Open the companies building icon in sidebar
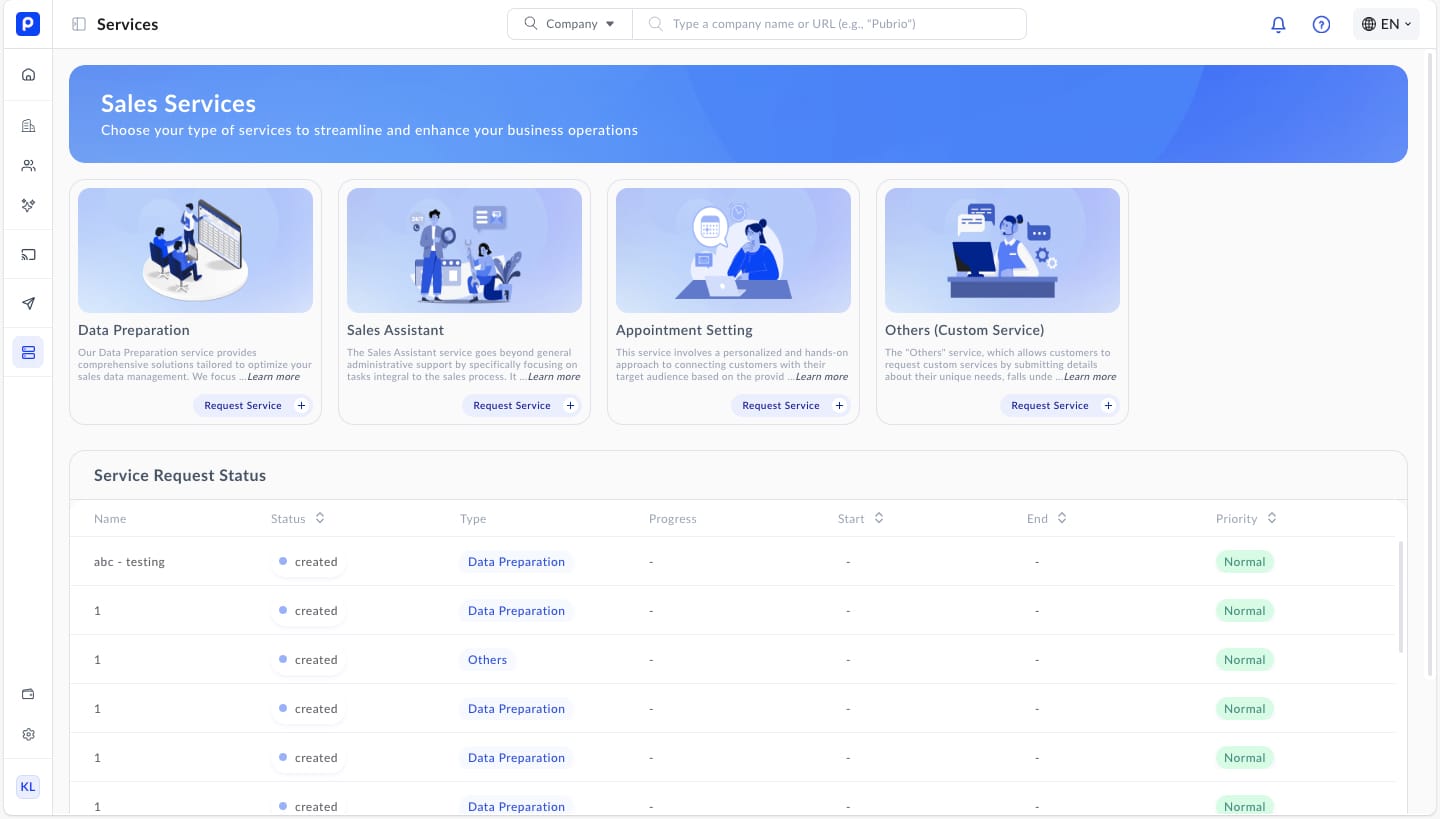1440x819 pixels. pyautogui.click(x=28, y=125)
